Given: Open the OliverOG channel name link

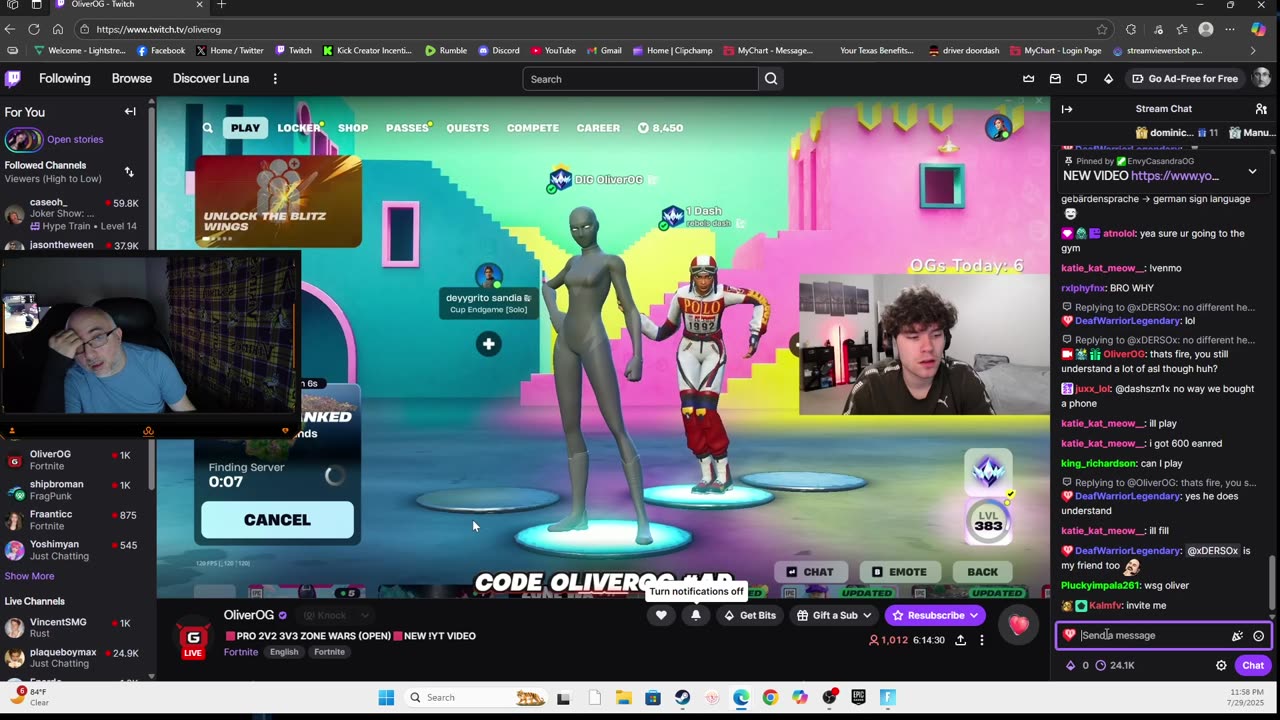Looking at the screenshot, I should [249, 615].
